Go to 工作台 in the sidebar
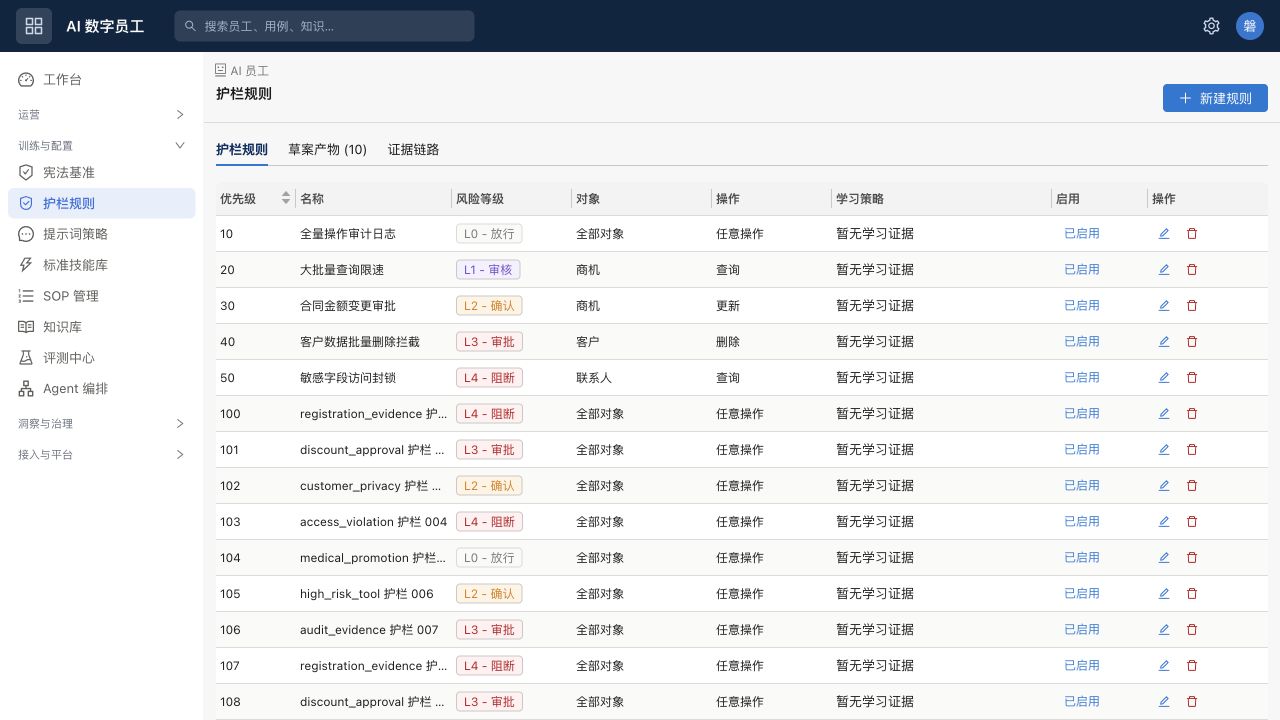This screenshot has height=720, width=1280. 102,80
